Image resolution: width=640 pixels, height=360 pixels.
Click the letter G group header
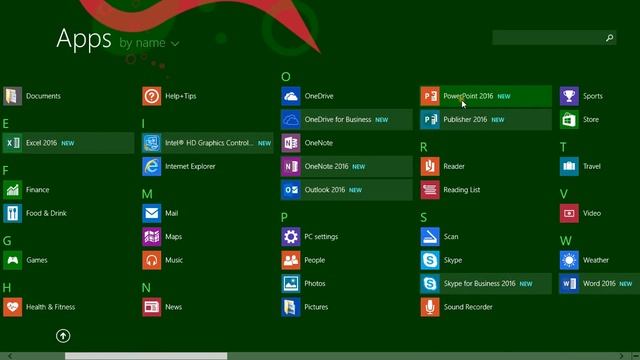(x=7, y=241)
